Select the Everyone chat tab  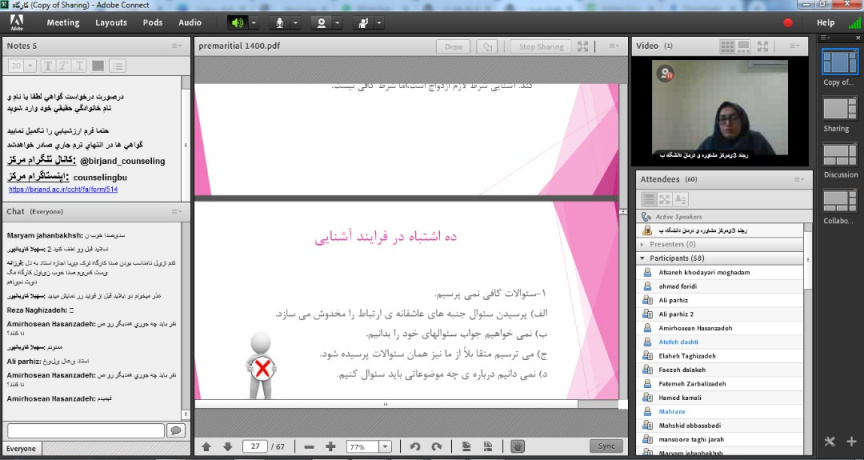[x=21, y=449]
